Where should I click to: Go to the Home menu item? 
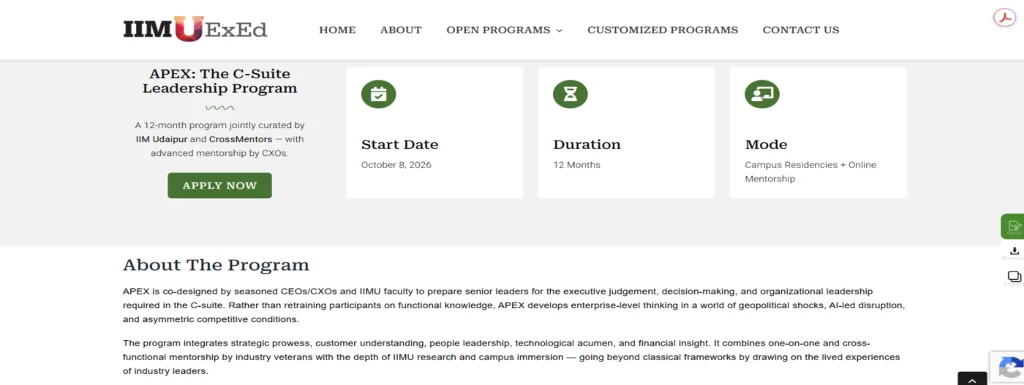coord(337,30)
